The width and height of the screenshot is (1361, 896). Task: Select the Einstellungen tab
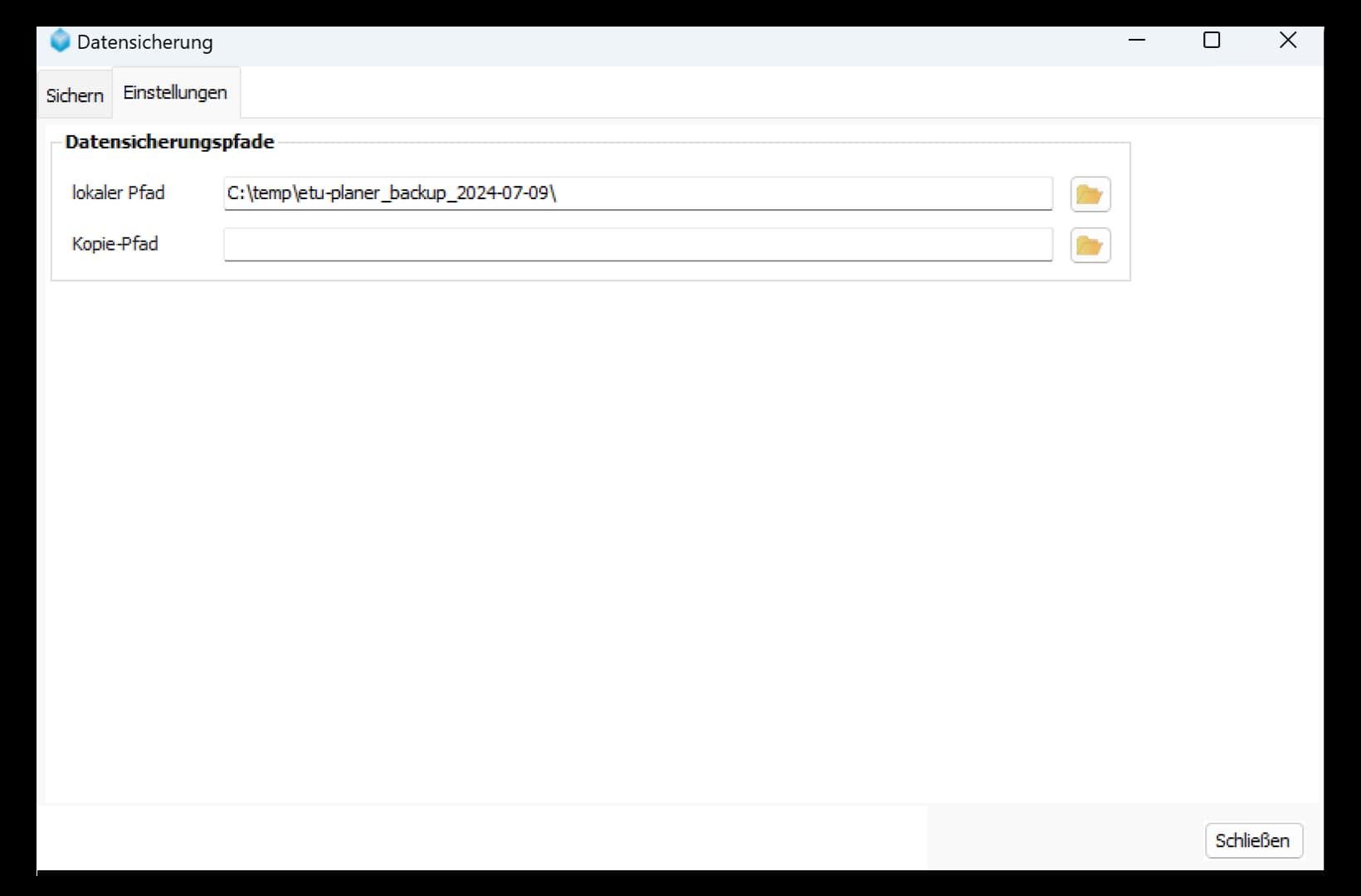point(175,93)
